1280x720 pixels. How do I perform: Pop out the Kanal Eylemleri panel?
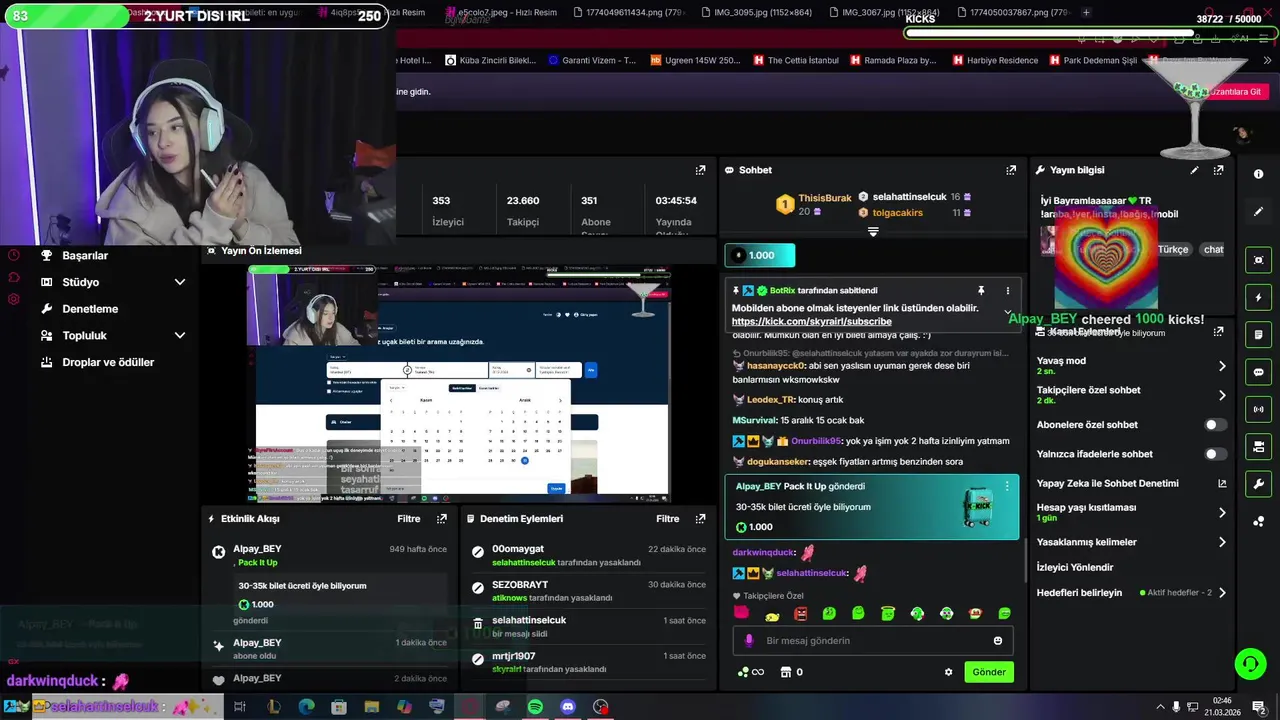click(x=1218, y=332)
